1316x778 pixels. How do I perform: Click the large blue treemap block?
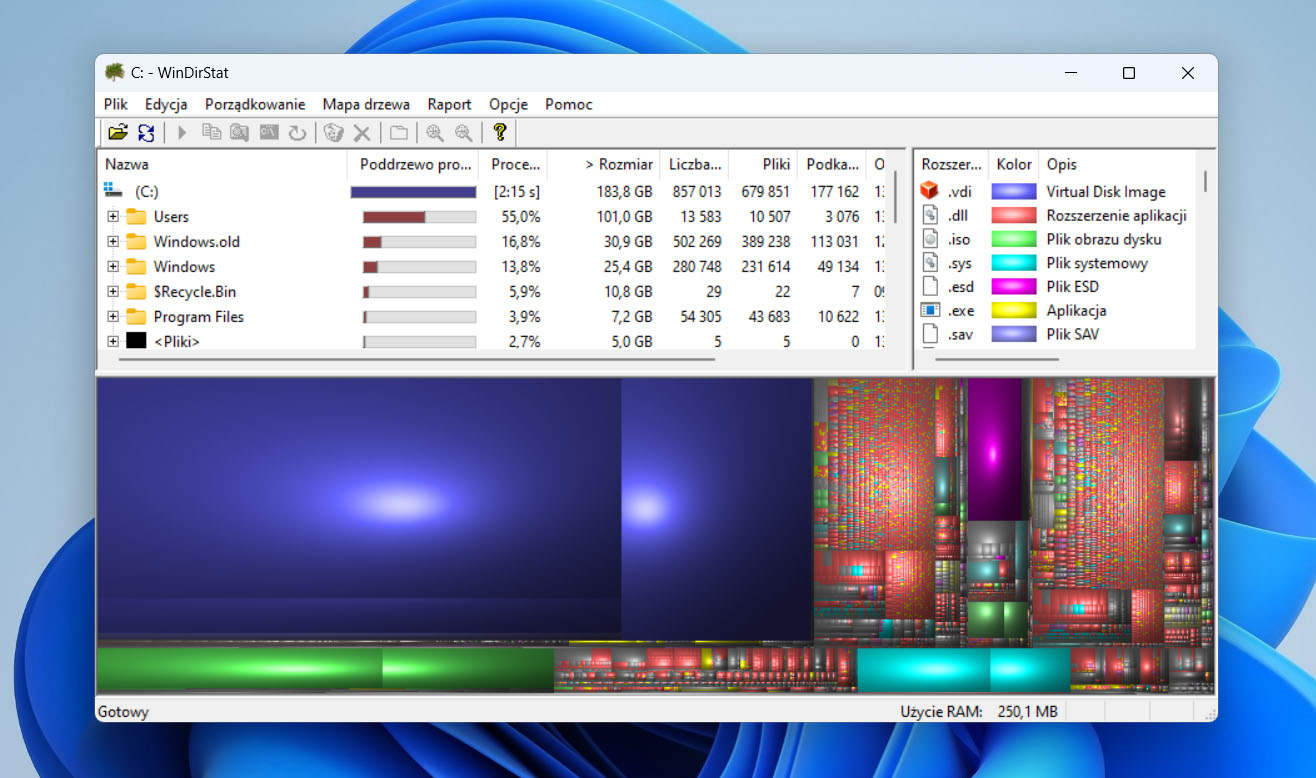click(x=358, y=500)
